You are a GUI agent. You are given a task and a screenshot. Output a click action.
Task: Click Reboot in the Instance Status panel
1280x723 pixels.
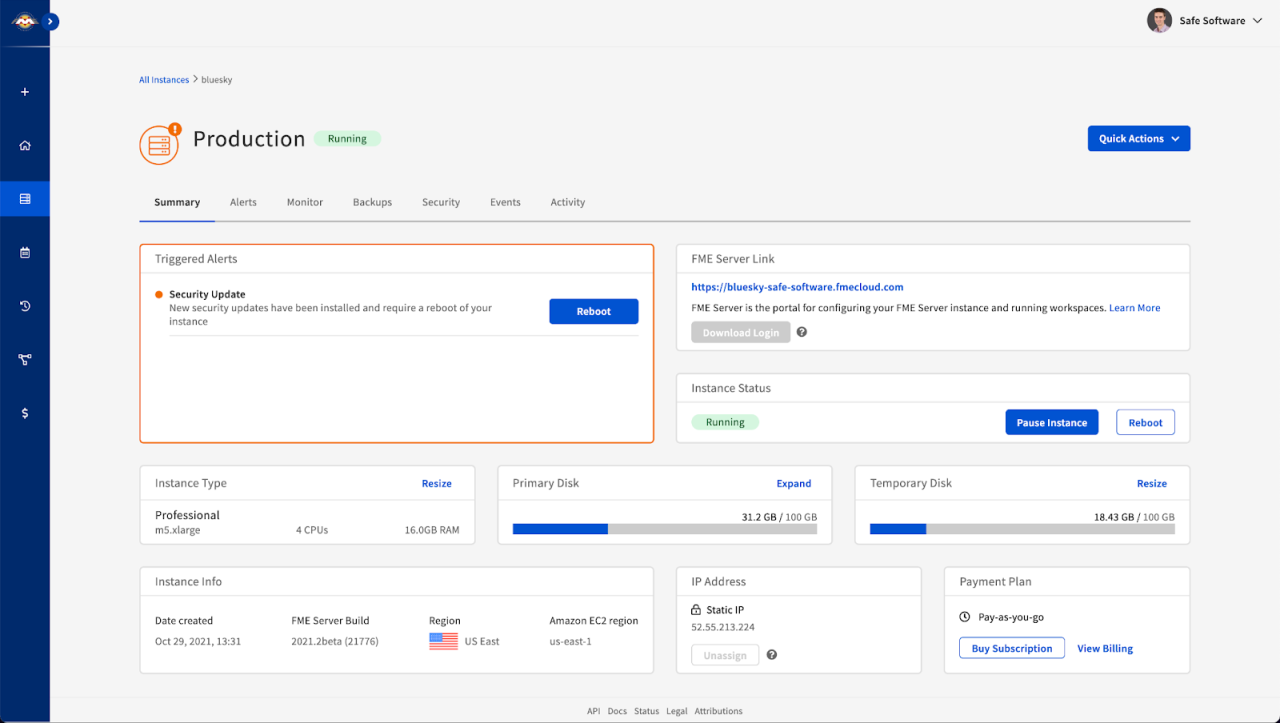pyautogui.click(x=1146, y=423)
